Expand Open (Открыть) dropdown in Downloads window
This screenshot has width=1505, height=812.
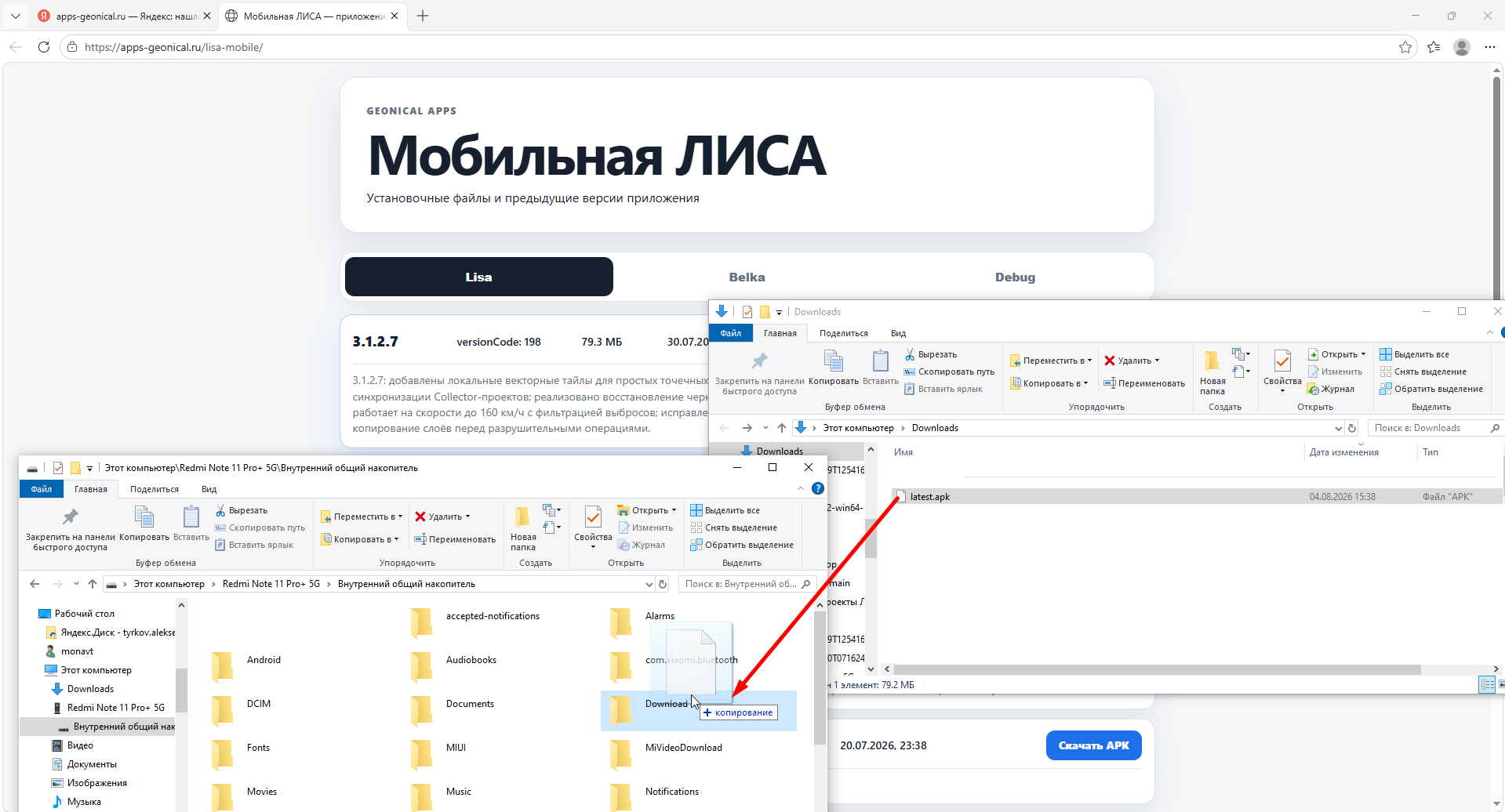click(1363, 354)
